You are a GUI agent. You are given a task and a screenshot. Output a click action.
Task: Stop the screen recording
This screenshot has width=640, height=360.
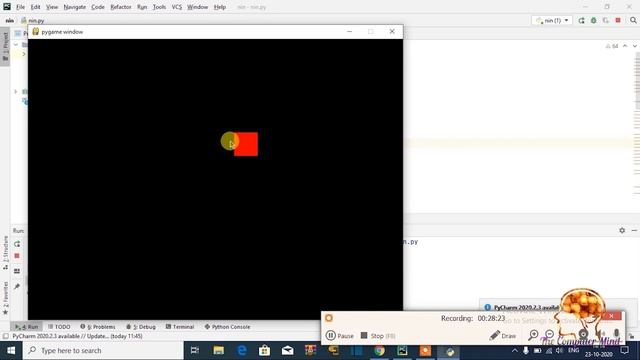[378, 336]
